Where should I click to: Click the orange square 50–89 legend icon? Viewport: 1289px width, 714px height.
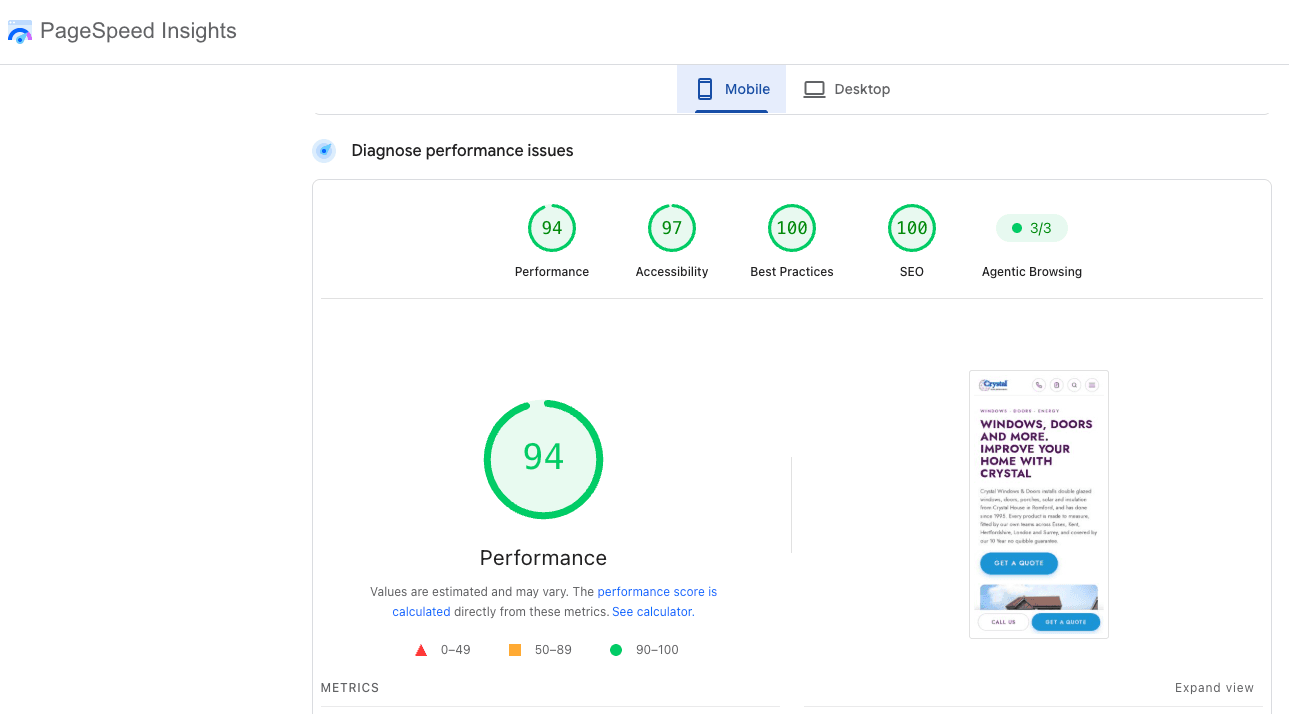[515, 650]
